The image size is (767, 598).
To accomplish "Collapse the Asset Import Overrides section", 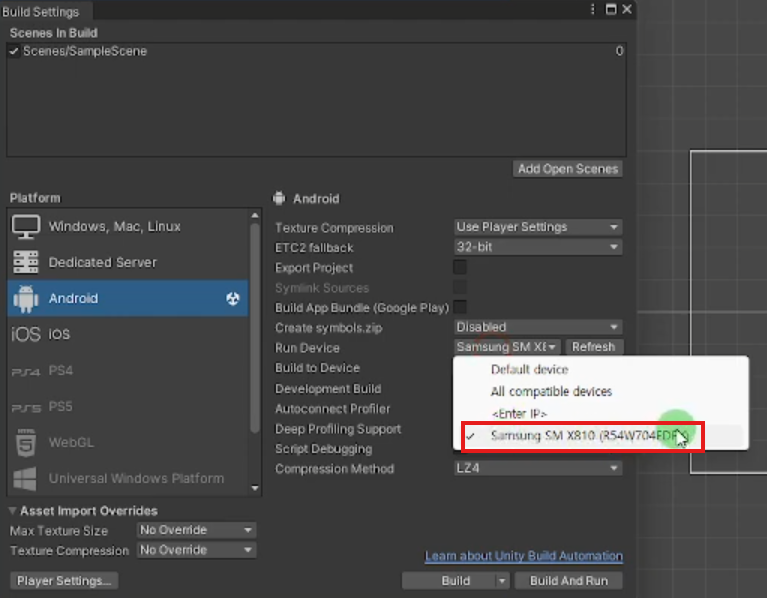I will point(12,511).
